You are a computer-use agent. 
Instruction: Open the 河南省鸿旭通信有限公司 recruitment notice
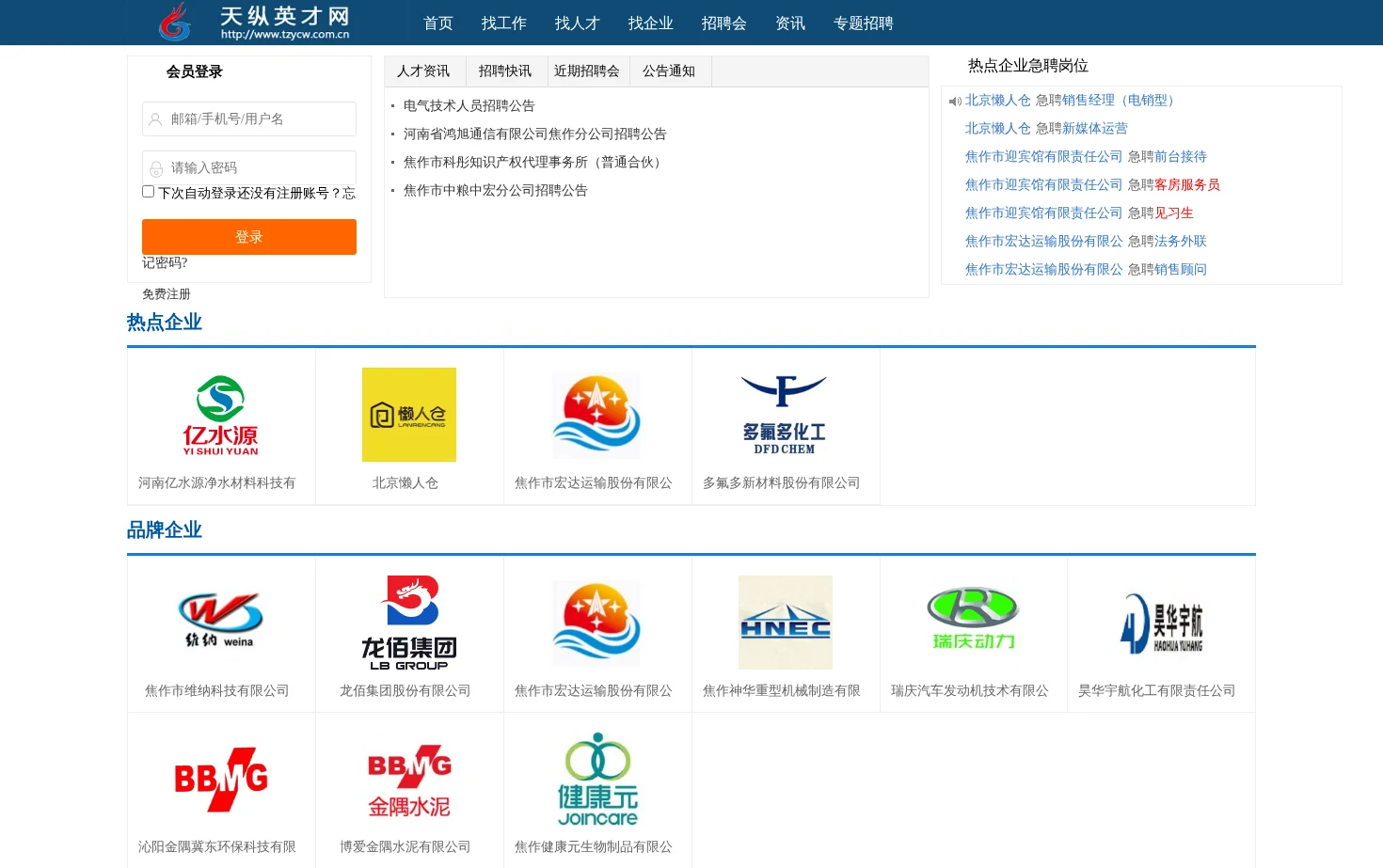click(x=535, y=134)
